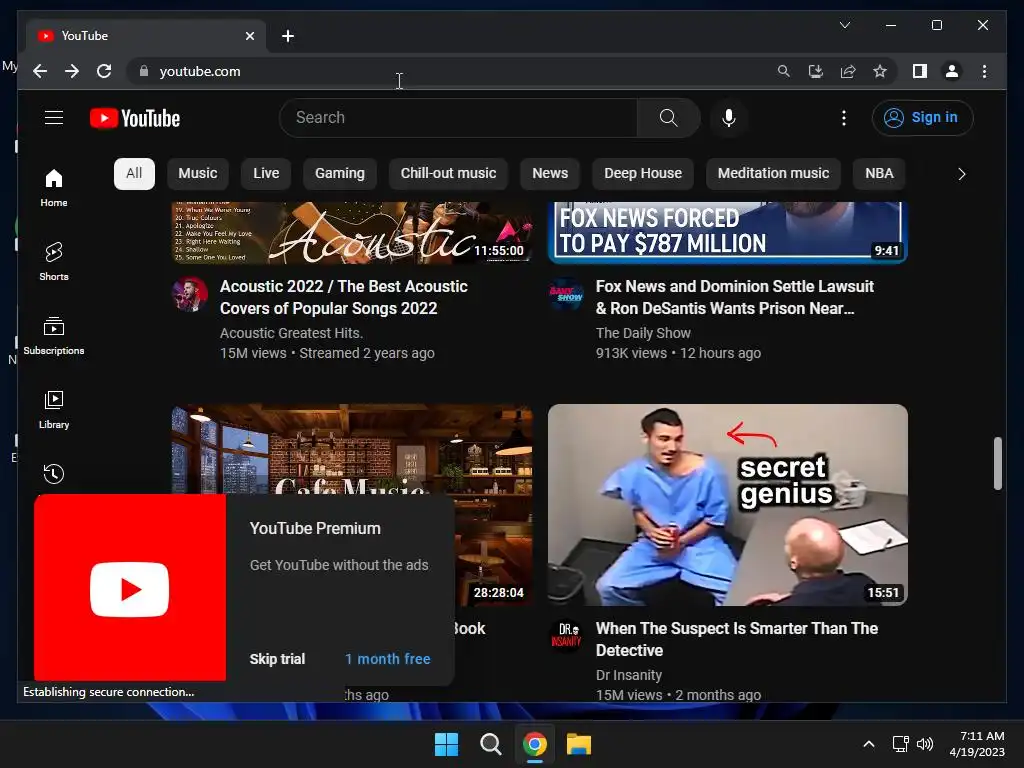Toggle Chrome side panel
The width and height of the screenshot is (1024, 768).
click(920, 71)
